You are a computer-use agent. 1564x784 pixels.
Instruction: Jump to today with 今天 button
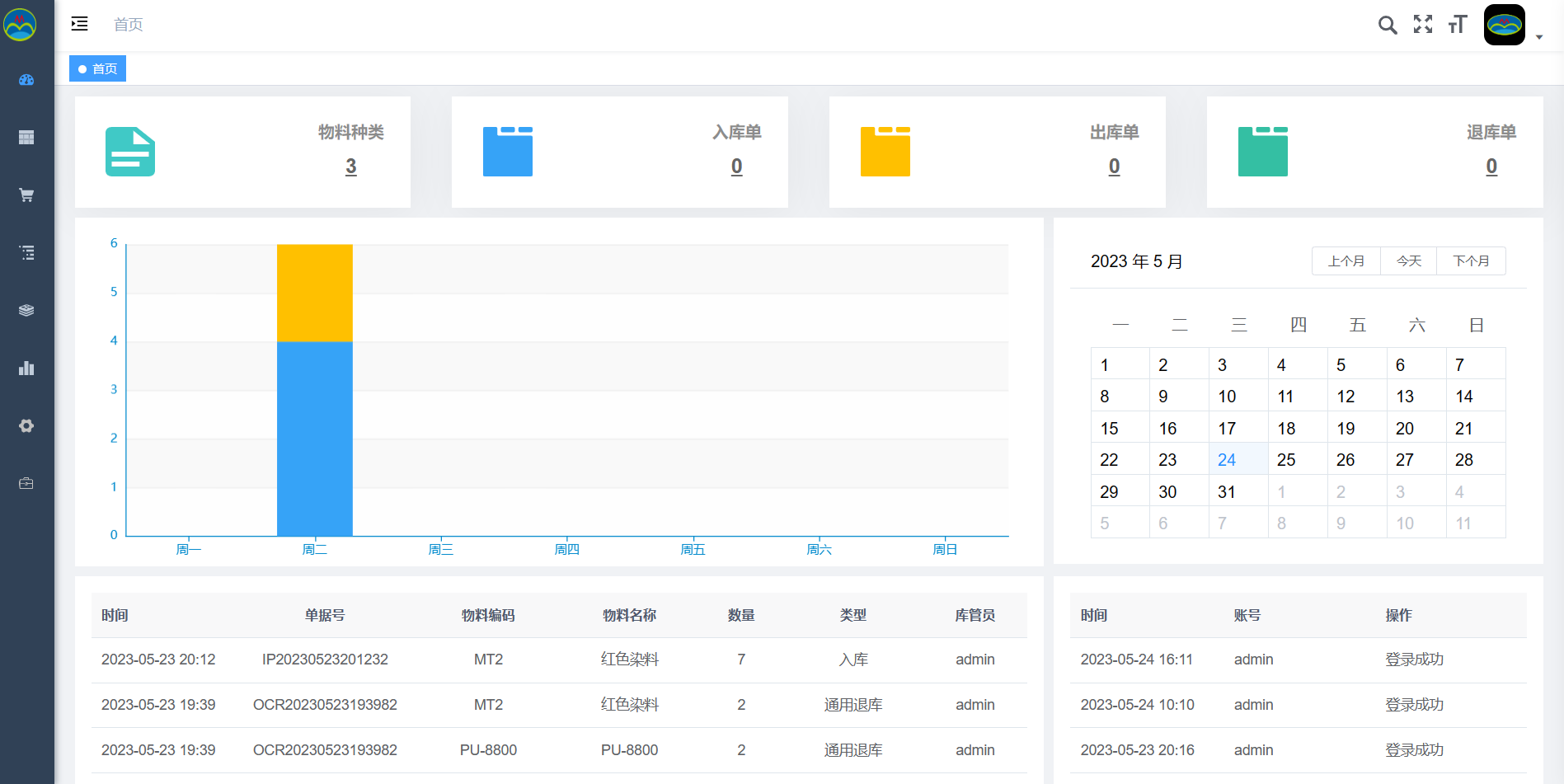(x=1409, y=261)
